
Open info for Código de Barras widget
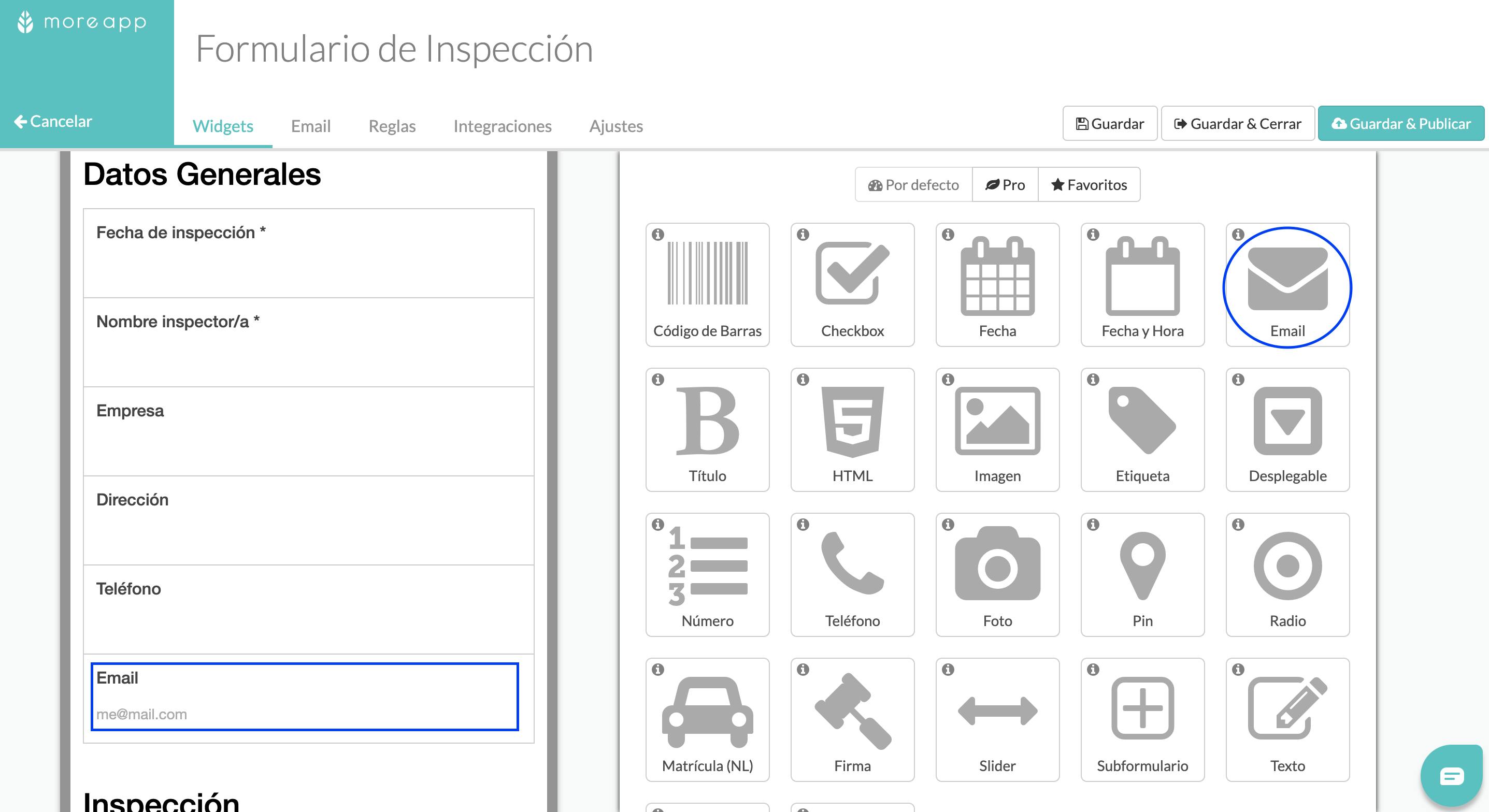(658, 235)
